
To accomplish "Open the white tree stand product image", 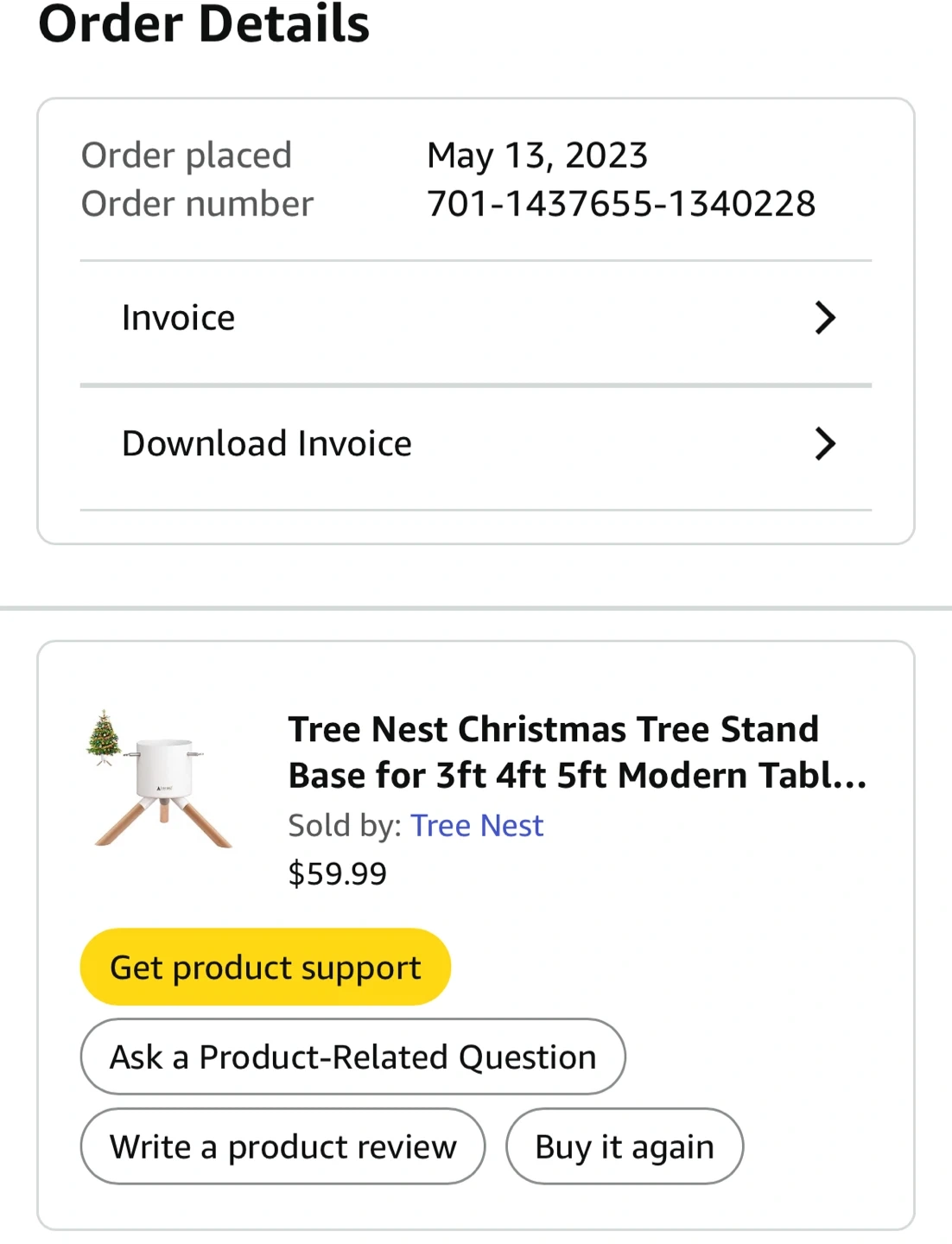I will click(x=166, y=790).
